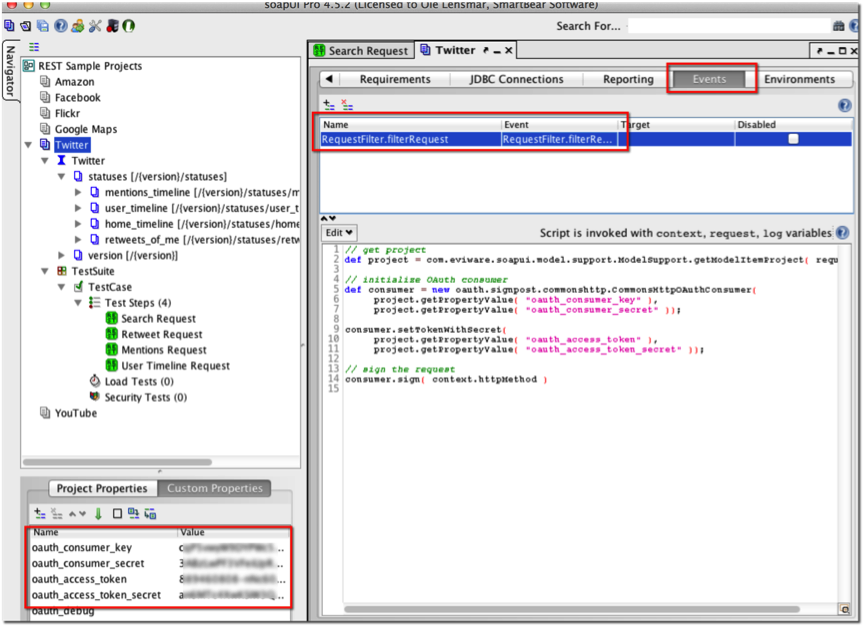Switch to the Custom Properties tab
The image size is (865, 628).
[x=214, y=489]
